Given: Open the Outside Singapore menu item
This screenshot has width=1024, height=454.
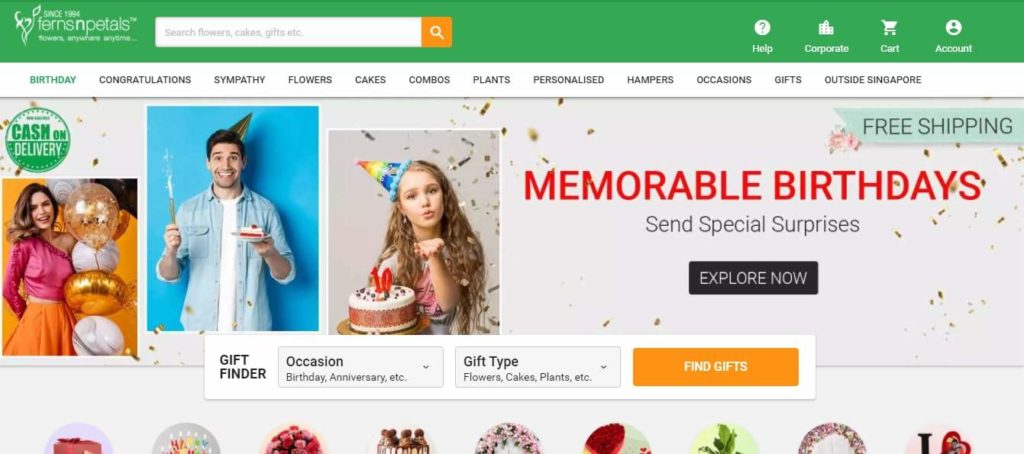Looking at the screenshot, I should (x=872, y=80).
